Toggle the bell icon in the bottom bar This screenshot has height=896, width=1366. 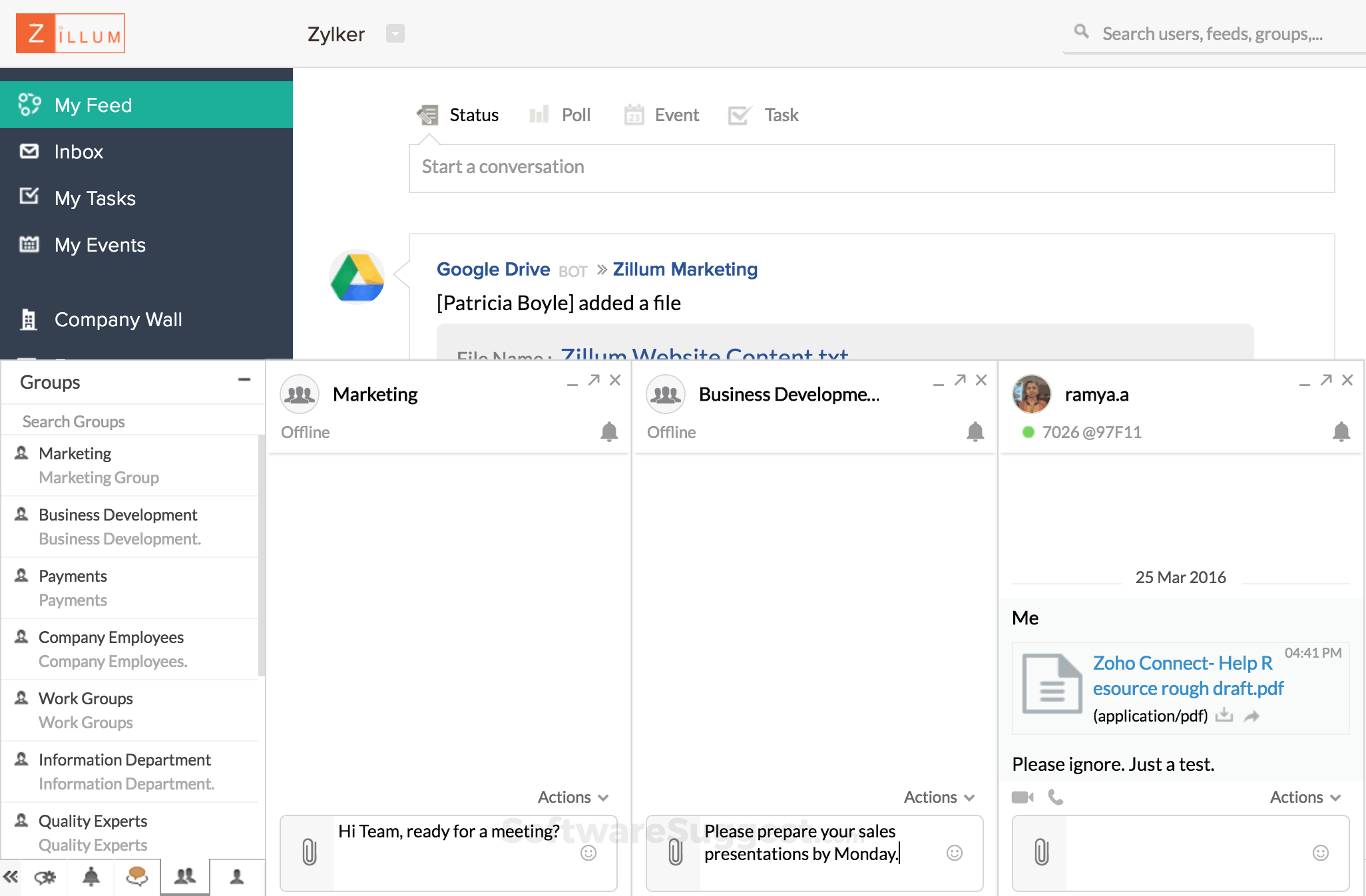coord(91,877)
